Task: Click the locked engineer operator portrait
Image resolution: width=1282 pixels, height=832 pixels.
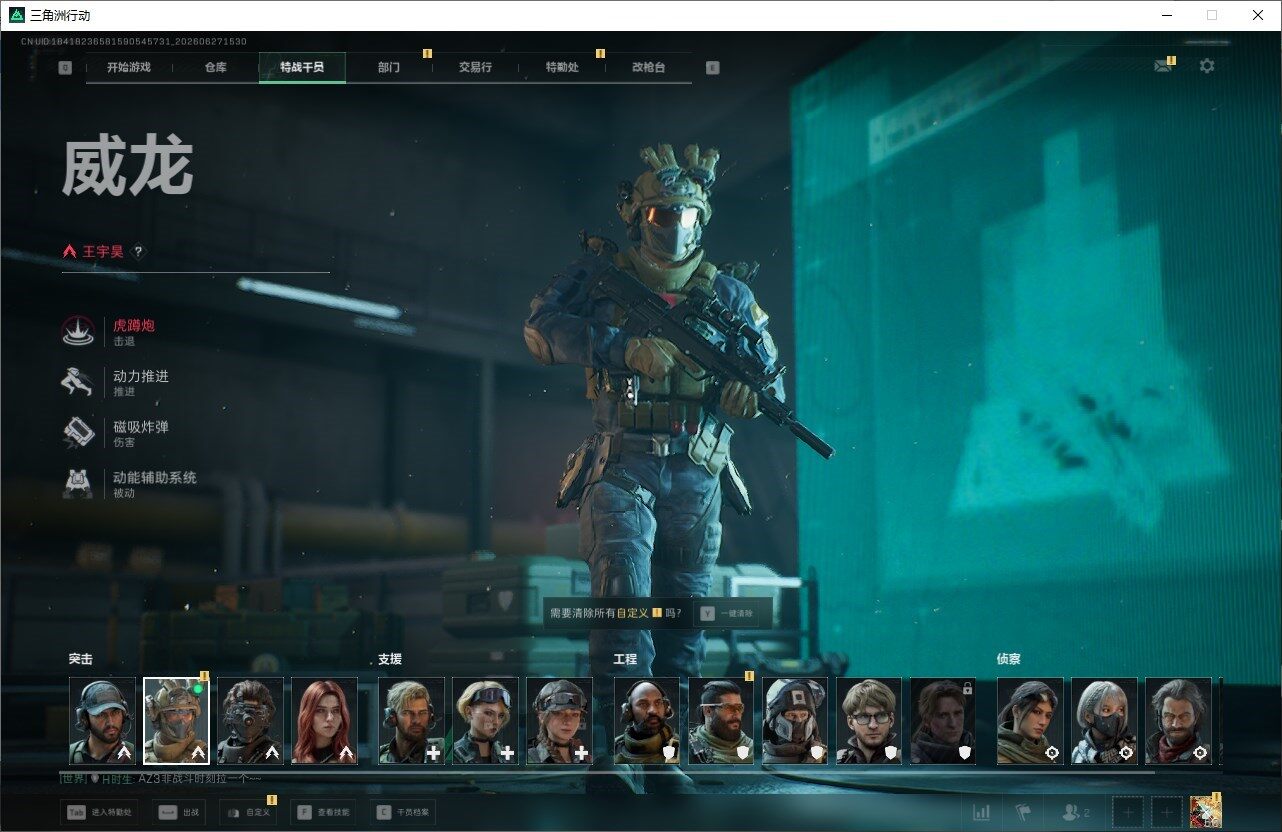Action: (x=942, y=721)
